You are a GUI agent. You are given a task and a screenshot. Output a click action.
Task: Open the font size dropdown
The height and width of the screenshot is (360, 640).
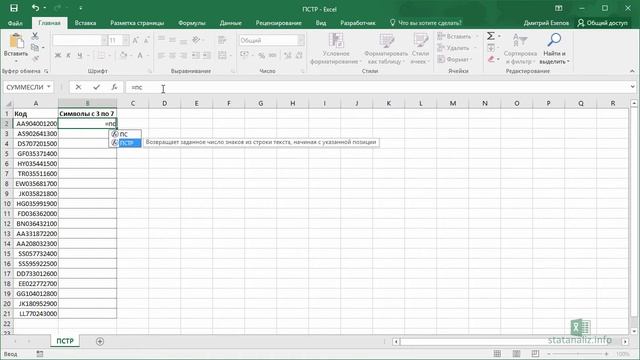(125, 40)
